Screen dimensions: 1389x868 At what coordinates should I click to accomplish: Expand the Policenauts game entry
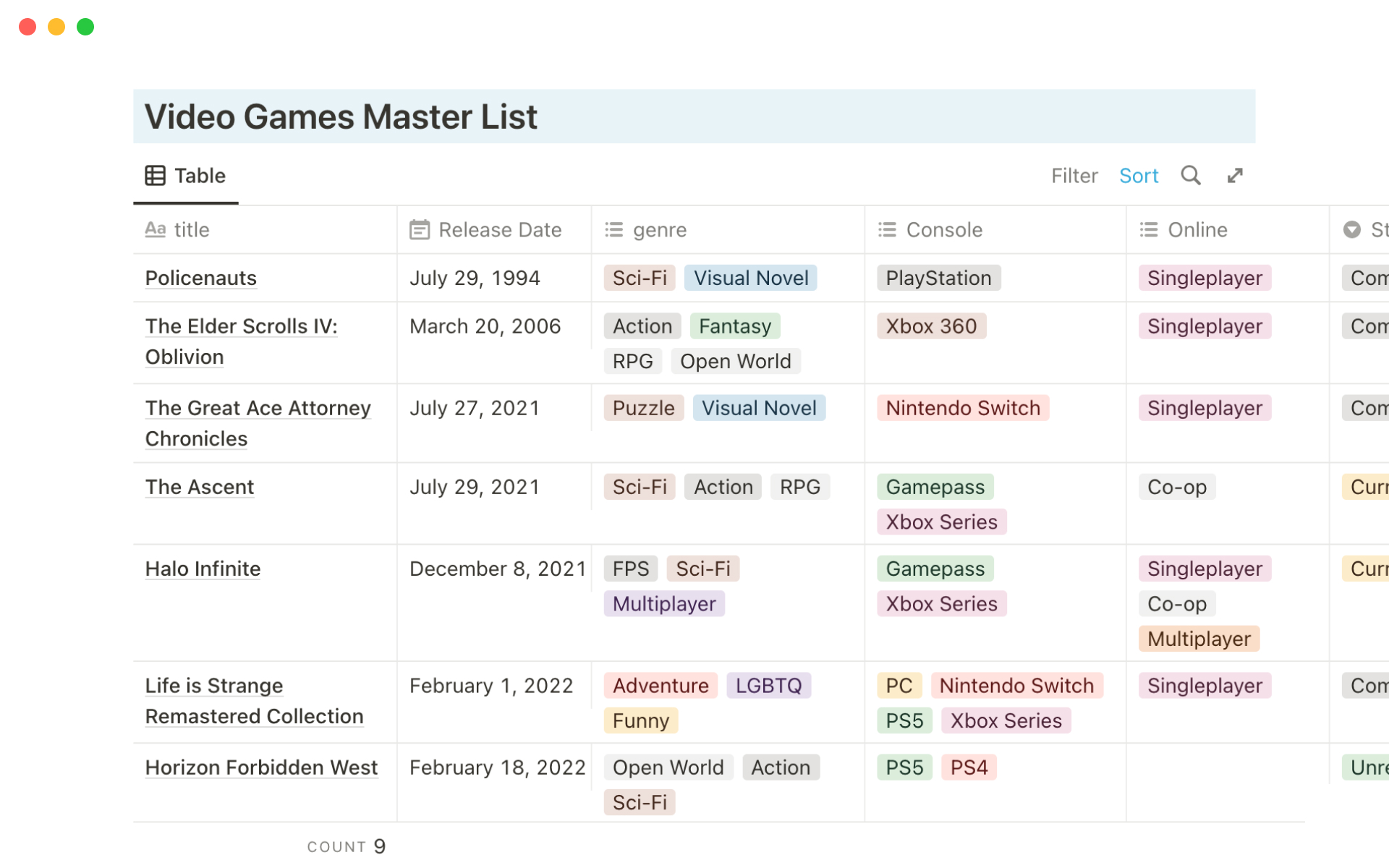(x=200, y=277)
